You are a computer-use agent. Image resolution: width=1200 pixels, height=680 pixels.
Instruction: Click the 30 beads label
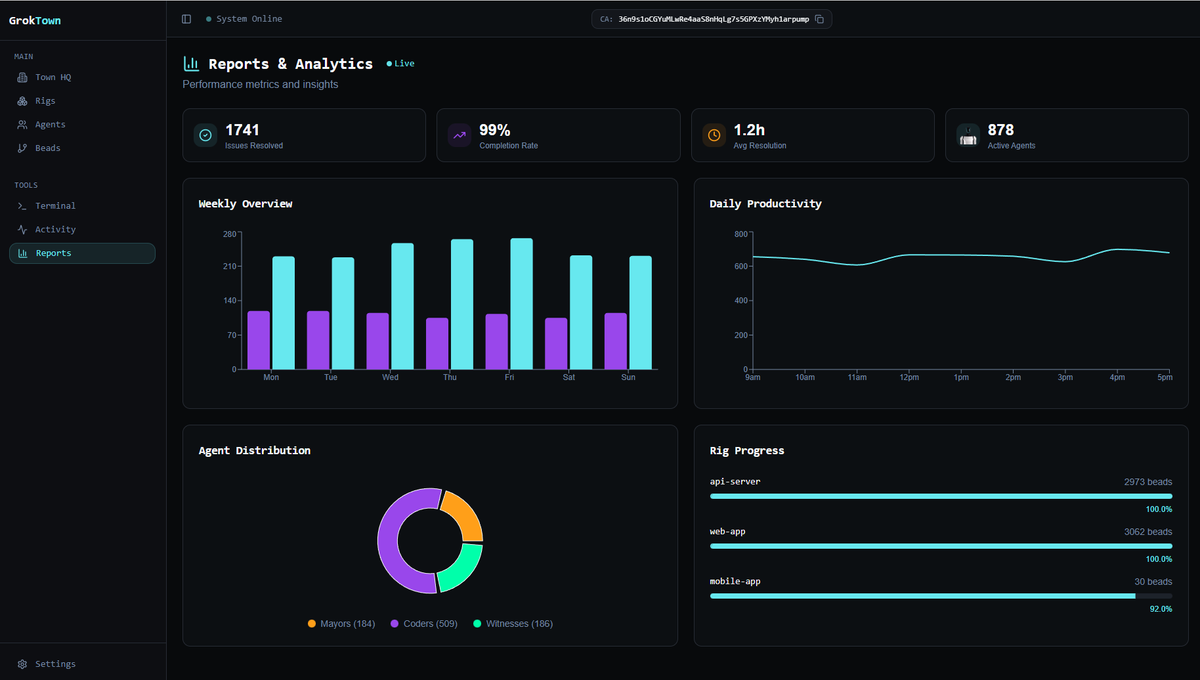click(1153, 582)
